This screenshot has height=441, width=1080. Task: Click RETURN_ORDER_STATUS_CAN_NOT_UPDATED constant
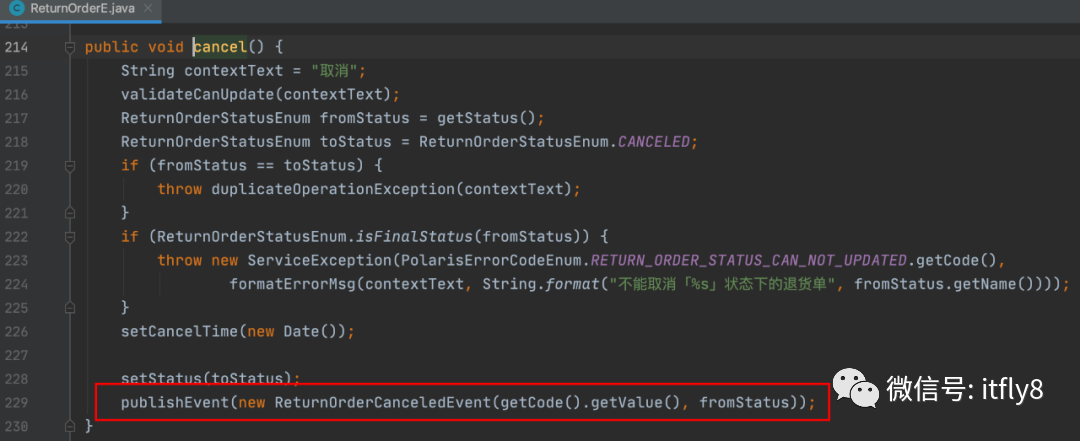[x=747, y=260]
